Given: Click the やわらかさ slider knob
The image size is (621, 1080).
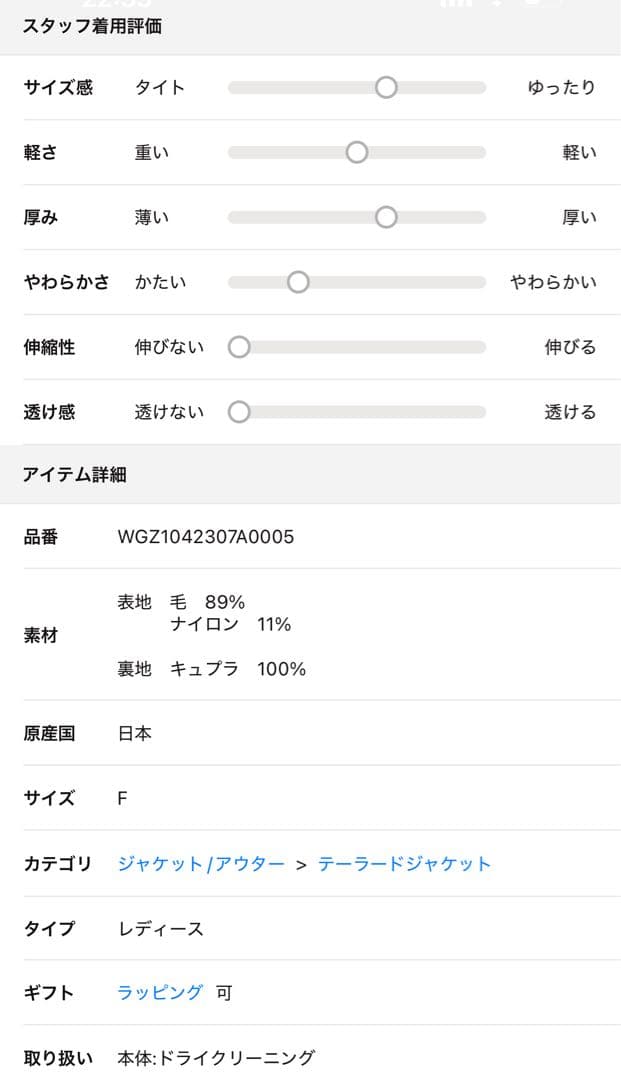Looking at the screenshot, I should click(x=298, y=283).
